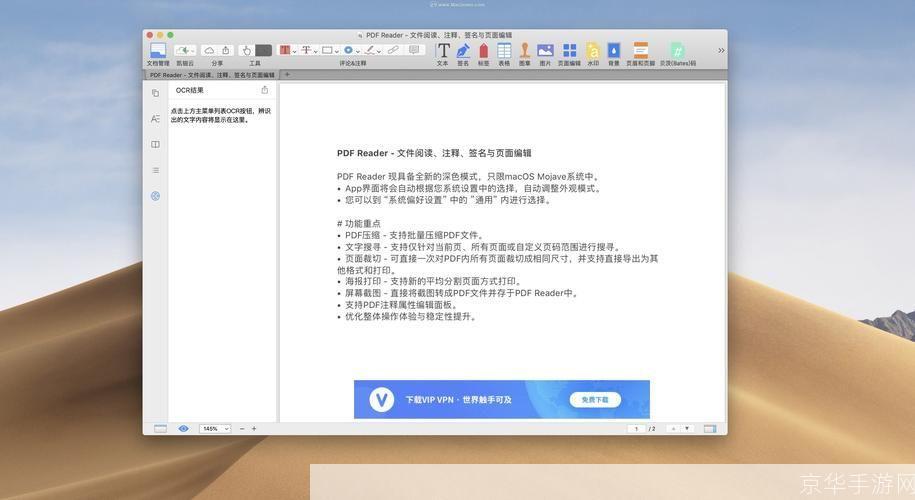Add a 水印 watermark

coord(593,53)
